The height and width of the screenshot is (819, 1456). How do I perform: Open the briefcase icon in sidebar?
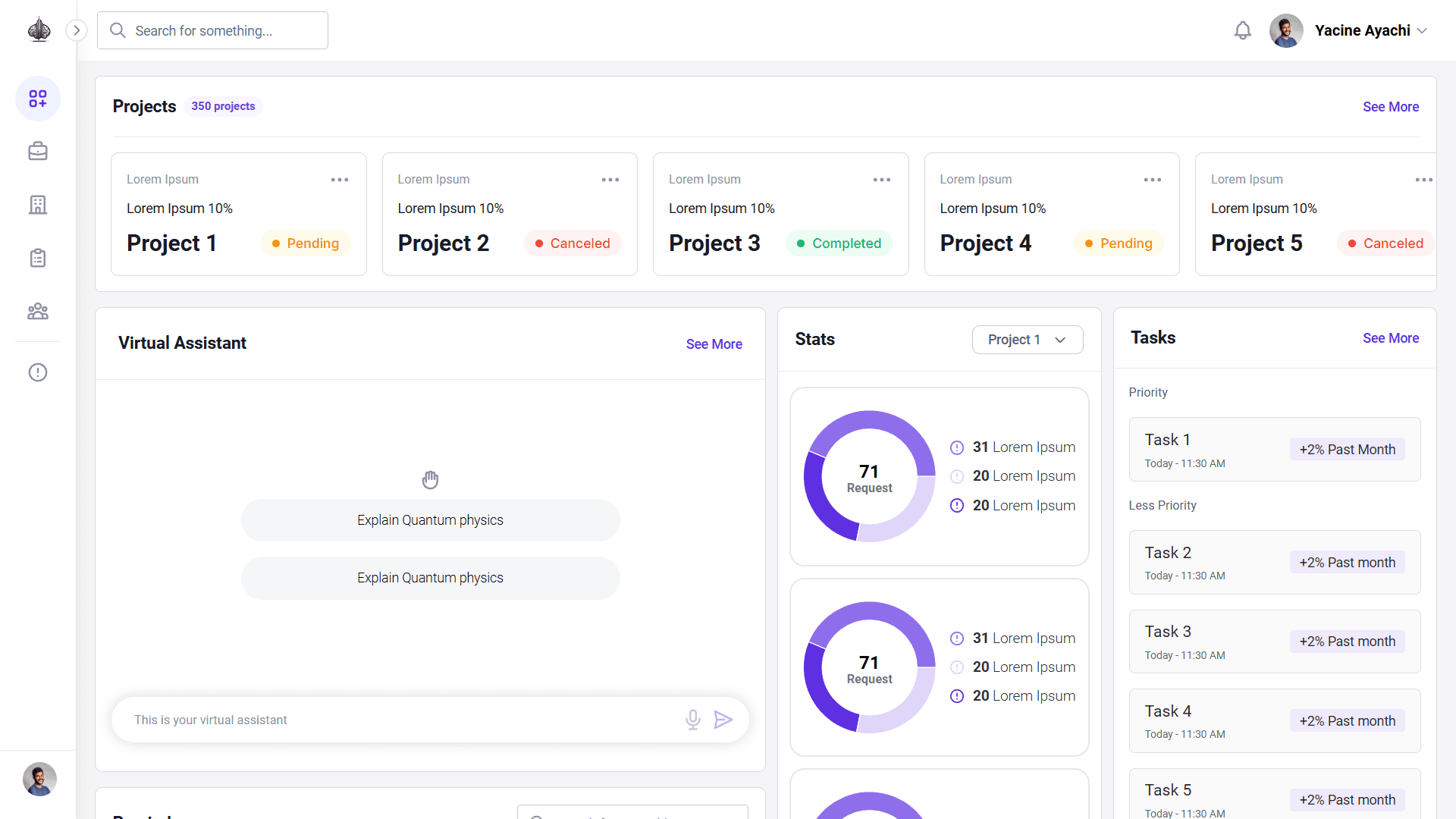[38, 152]
